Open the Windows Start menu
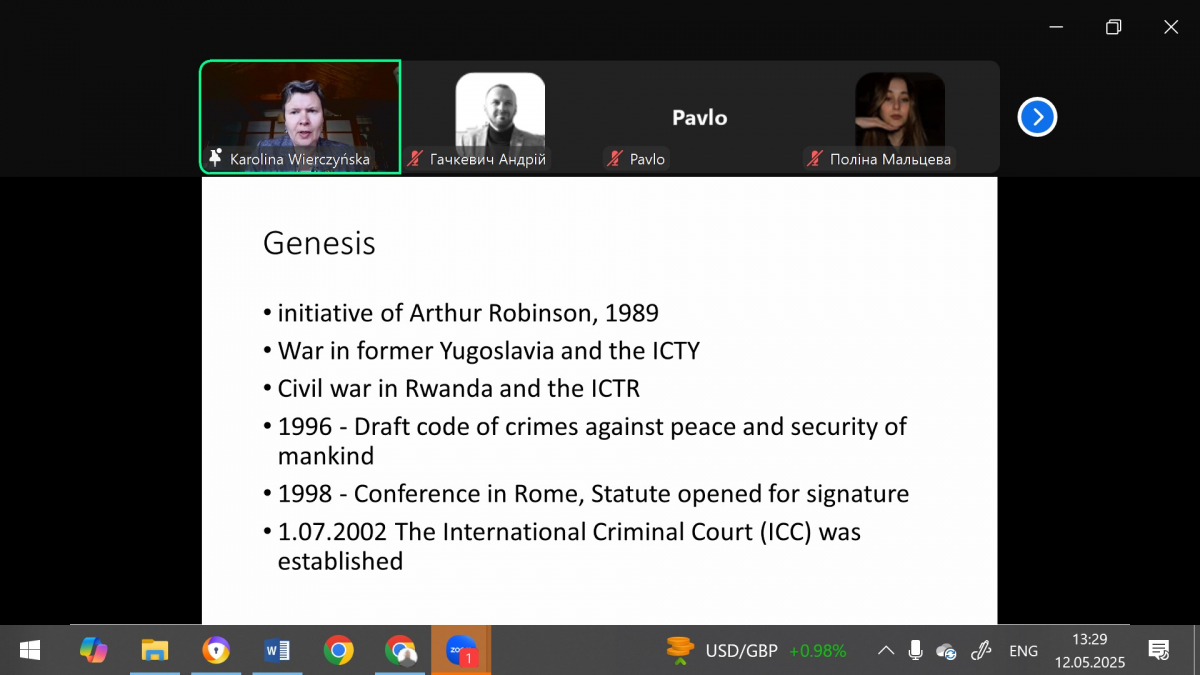This screenshot has height=675, width=1200. pos(30,651)
